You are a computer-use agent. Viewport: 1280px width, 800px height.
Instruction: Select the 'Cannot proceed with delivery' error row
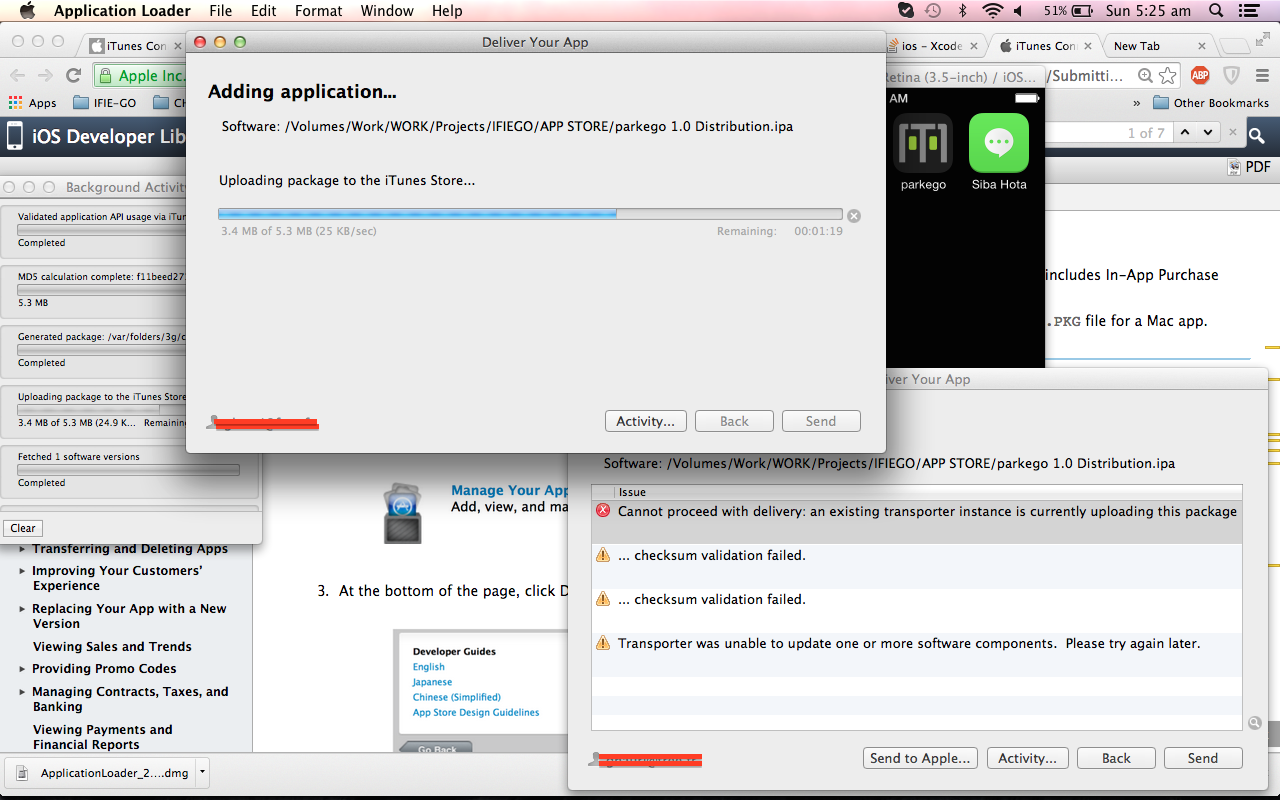pos(917,522)
